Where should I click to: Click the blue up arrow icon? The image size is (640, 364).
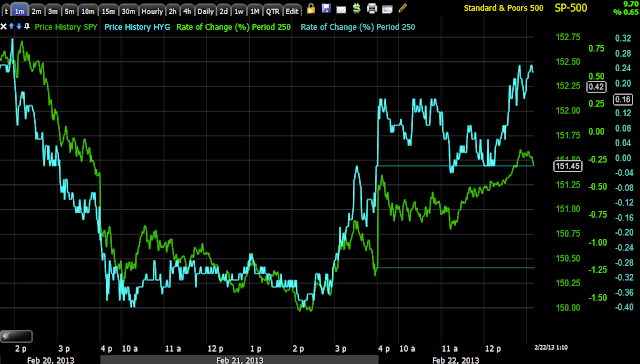coord(11,27)
